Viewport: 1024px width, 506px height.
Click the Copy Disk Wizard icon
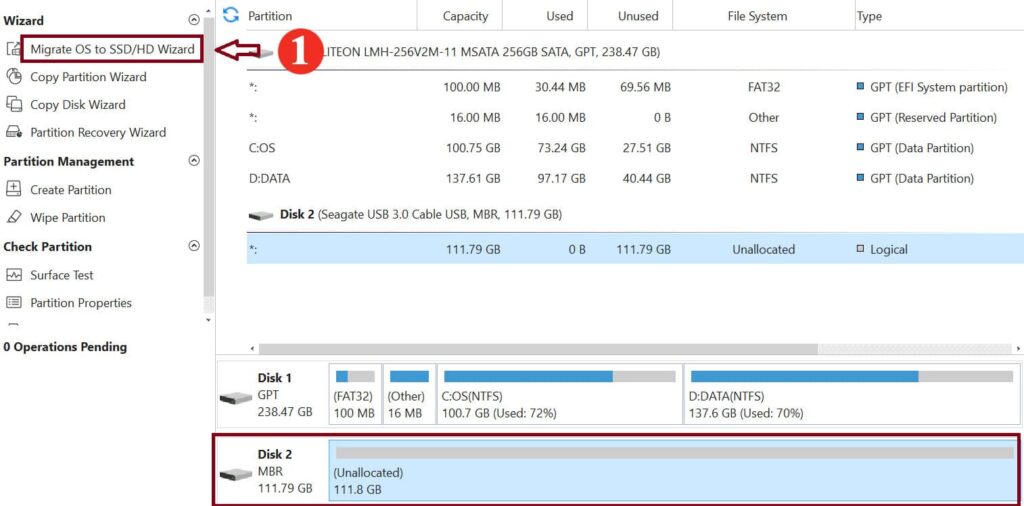click(x=14, y=105)
